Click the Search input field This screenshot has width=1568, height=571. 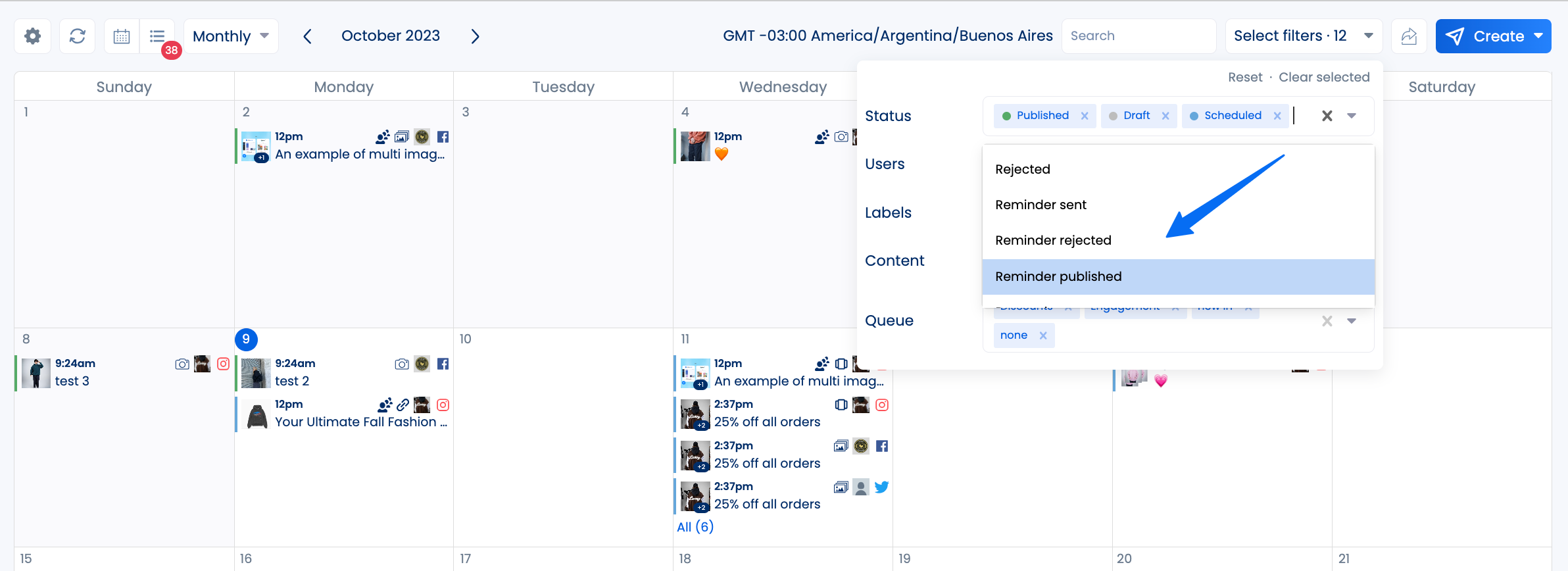[x=1139, y=36]
